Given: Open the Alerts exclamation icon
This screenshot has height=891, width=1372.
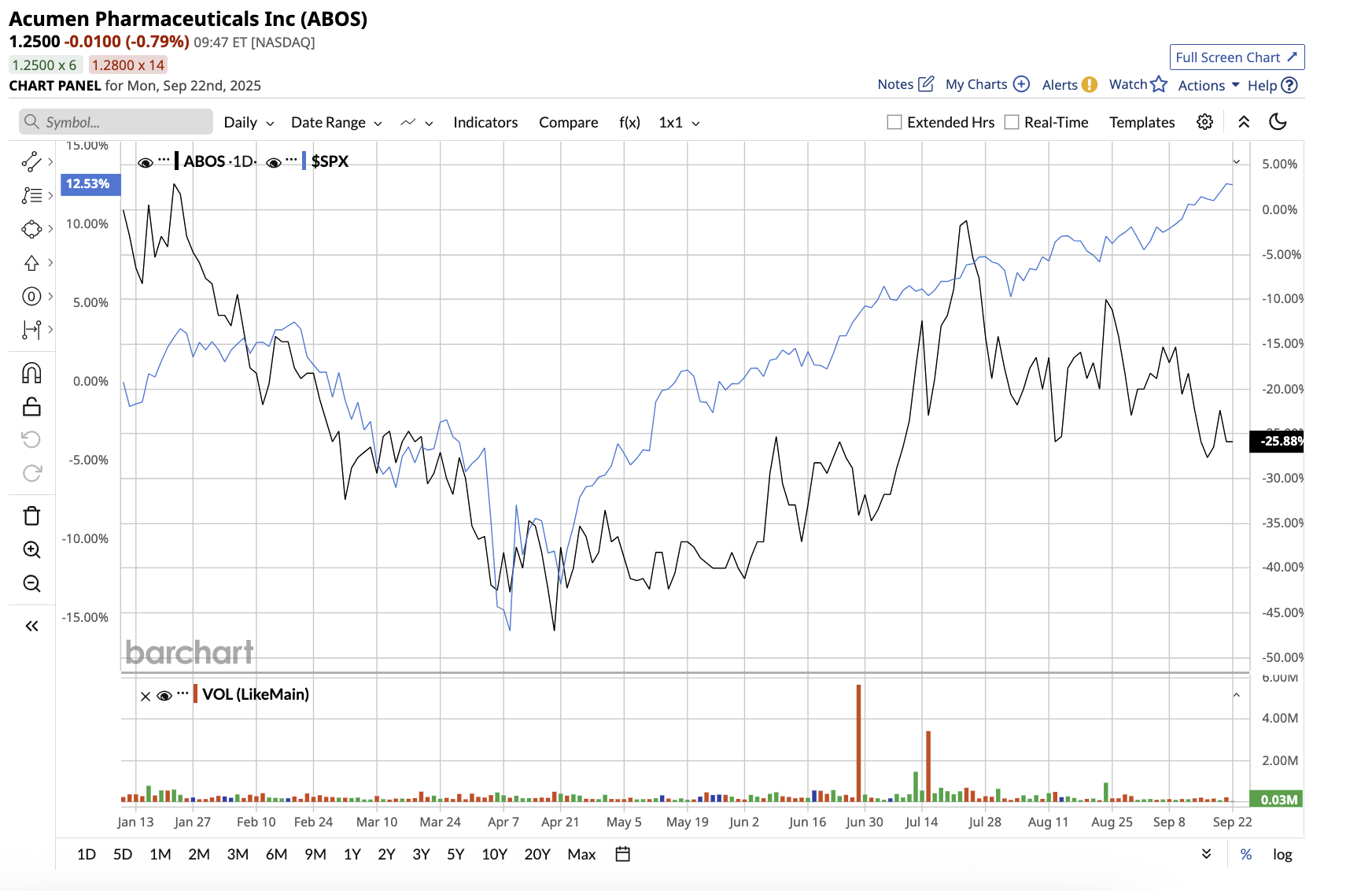Looking at the screenshot, I should point(1090,84).
